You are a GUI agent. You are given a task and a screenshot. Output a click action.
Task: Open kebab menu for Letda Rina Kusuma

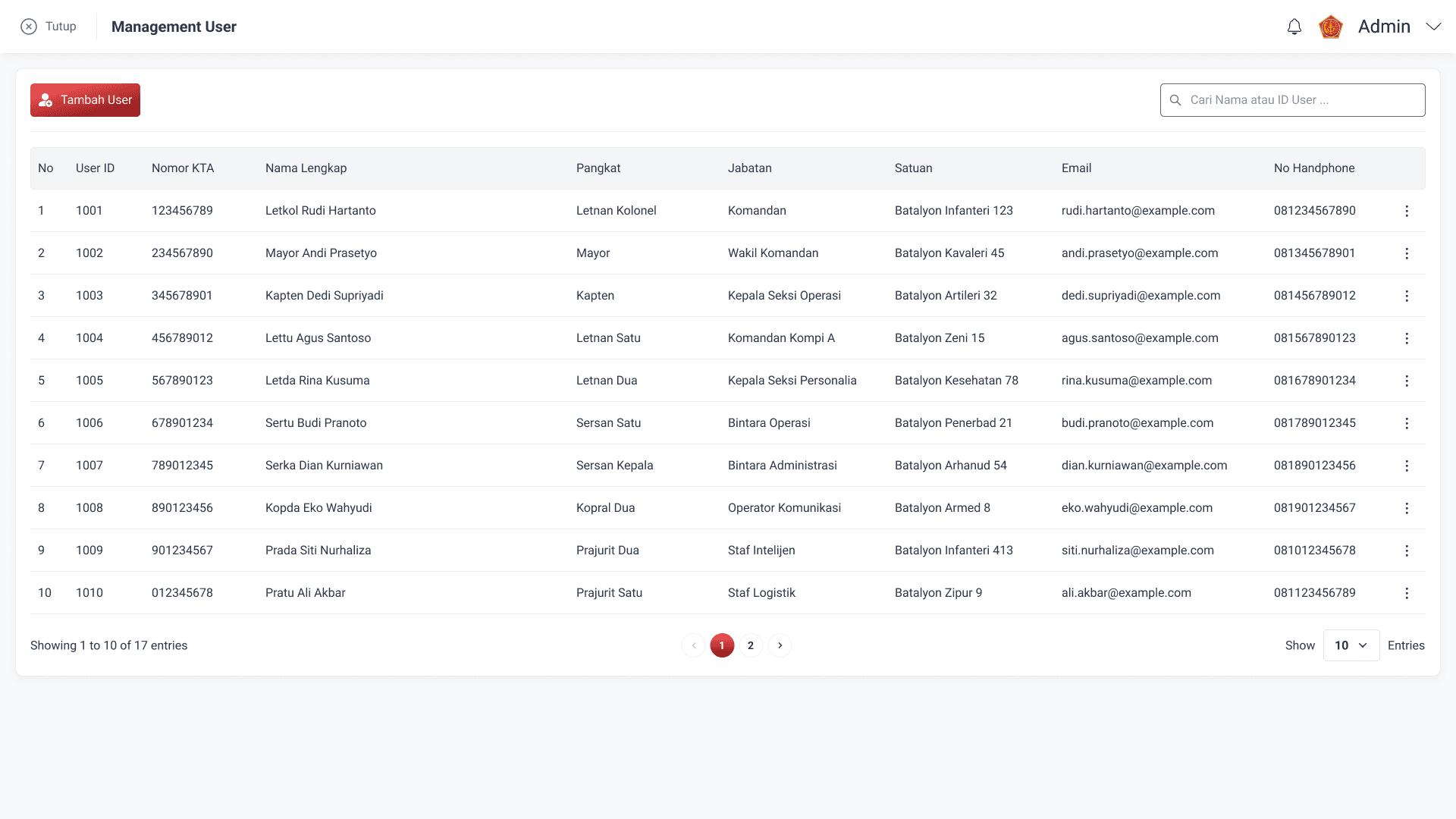coord(1407,381)
